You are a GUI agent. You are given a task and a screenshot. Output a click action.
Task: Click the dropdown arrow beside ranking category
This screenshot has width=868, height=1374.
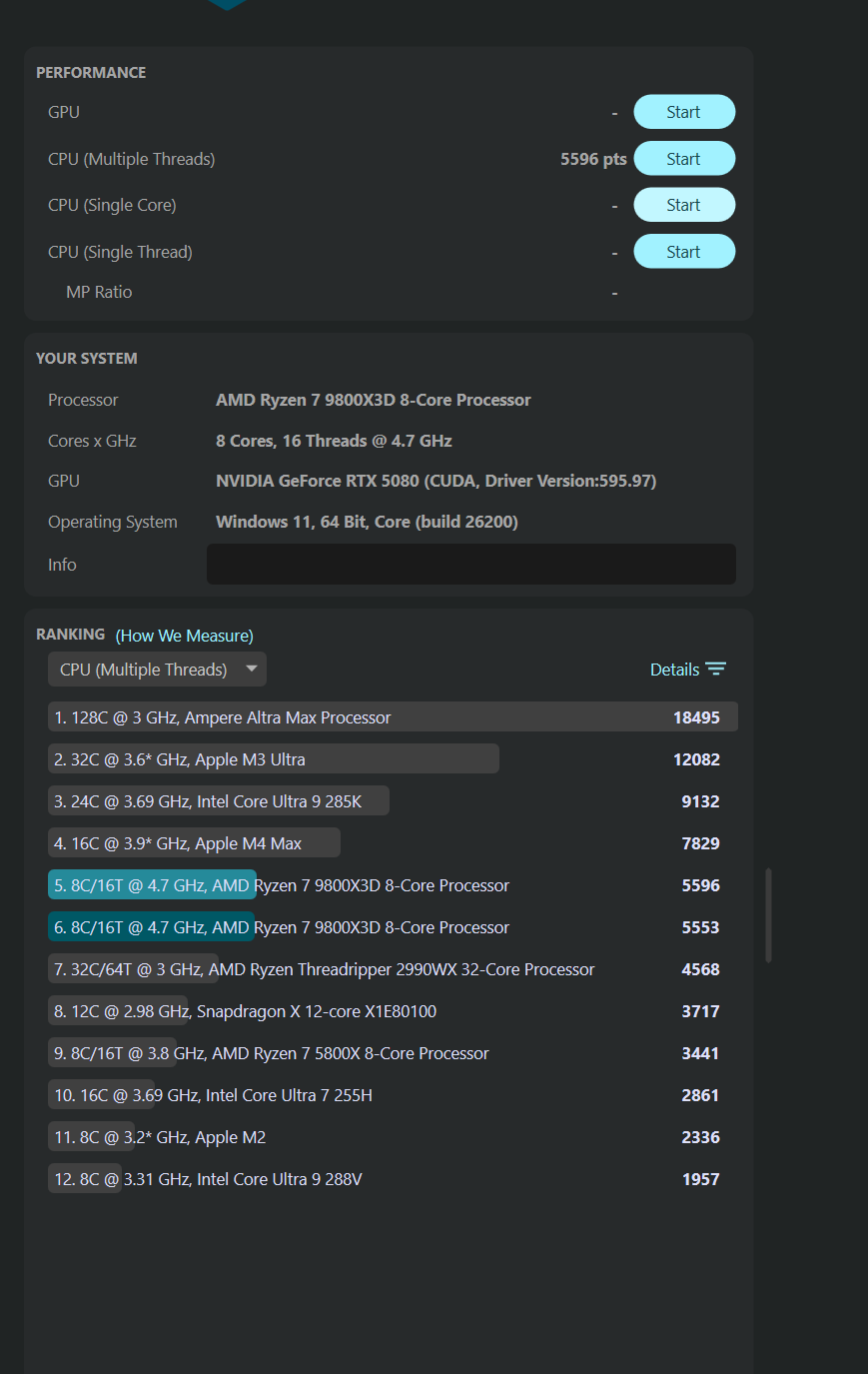252,669
